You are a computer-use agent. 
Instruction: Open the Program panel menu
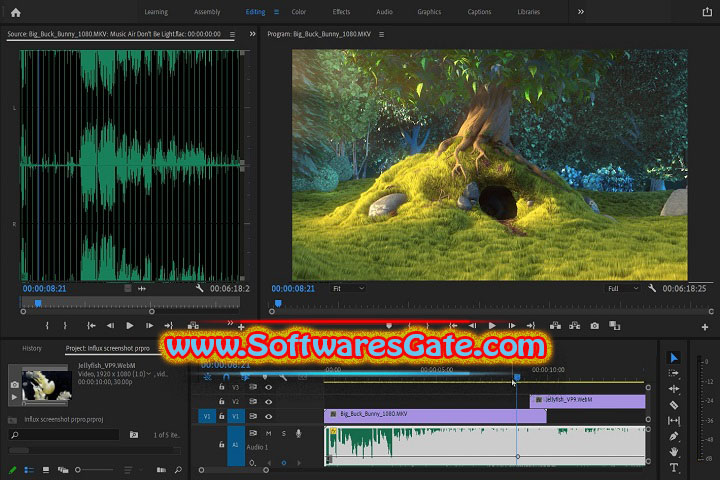coord(382,34)
